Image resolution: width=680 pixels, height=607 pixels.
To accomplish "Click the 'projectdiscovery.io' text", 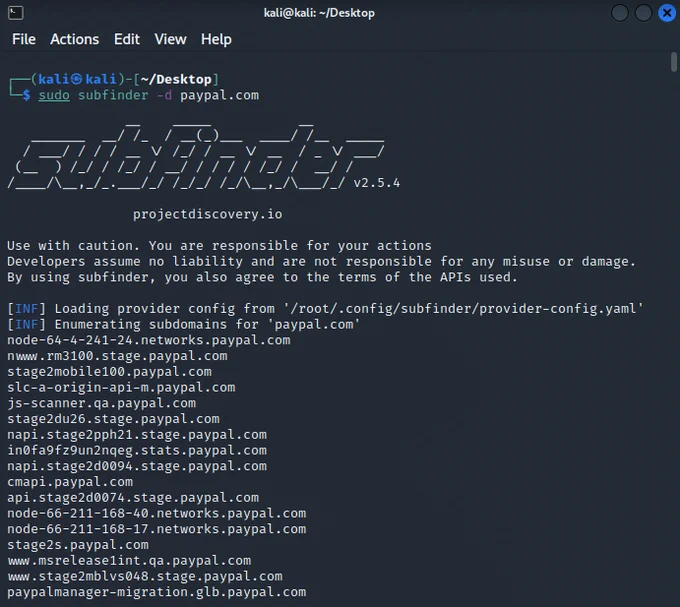I will tap(208, 214).
